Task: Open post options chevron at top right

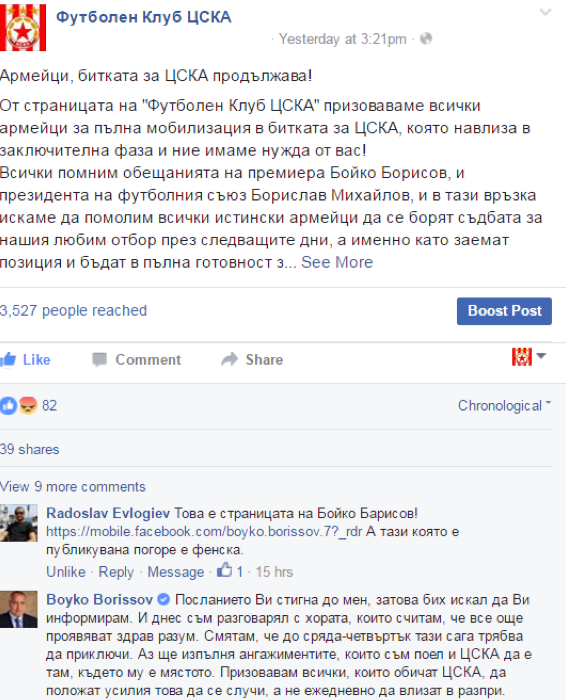Action: click(x=545, y=12)
